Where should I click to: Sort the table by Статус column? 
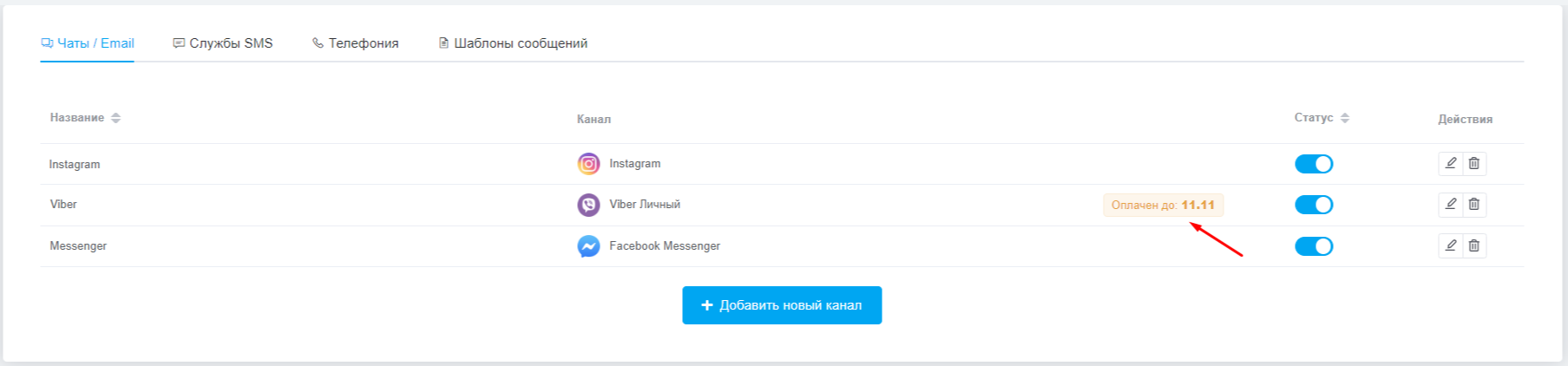1322,118
